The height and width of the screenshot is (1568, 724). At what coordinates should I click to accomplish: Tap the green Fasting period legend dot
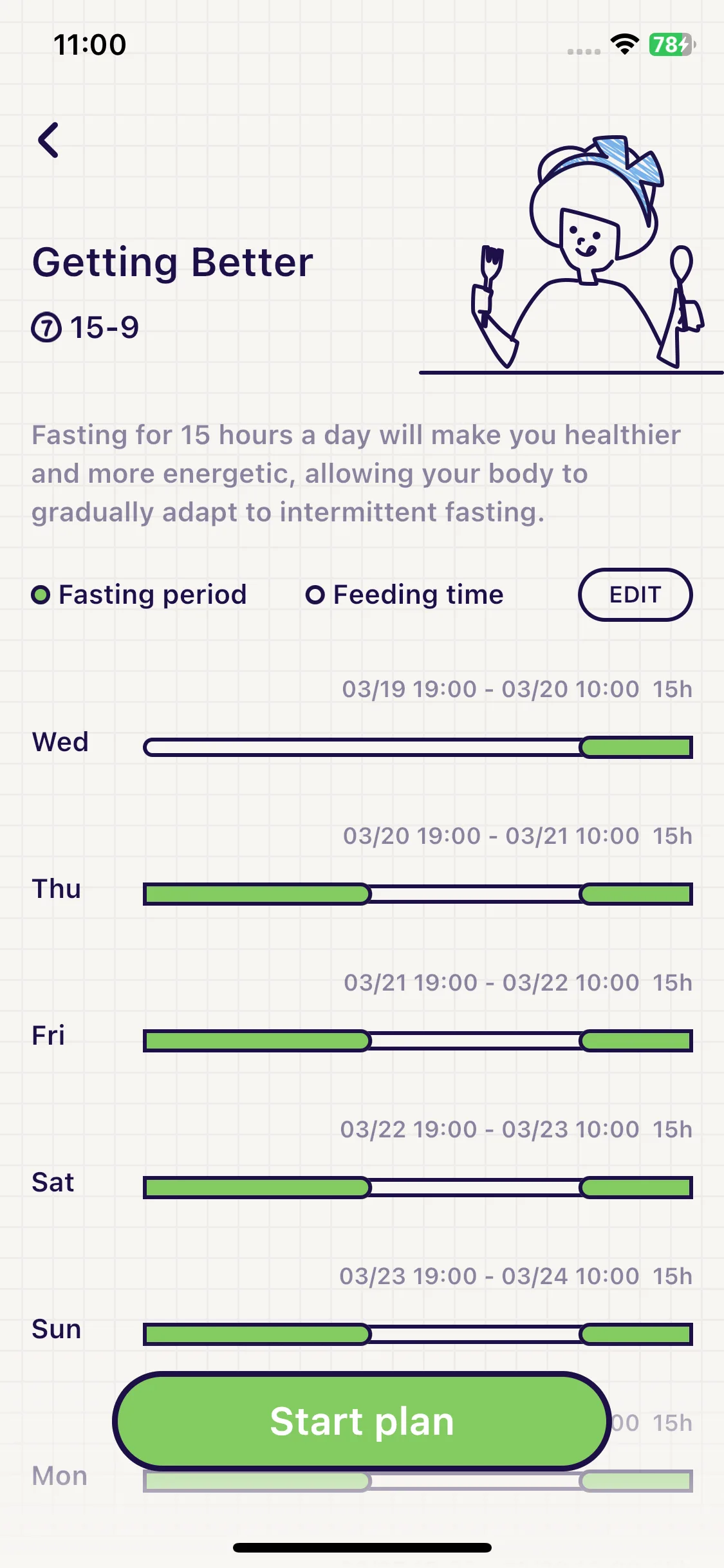41,595
